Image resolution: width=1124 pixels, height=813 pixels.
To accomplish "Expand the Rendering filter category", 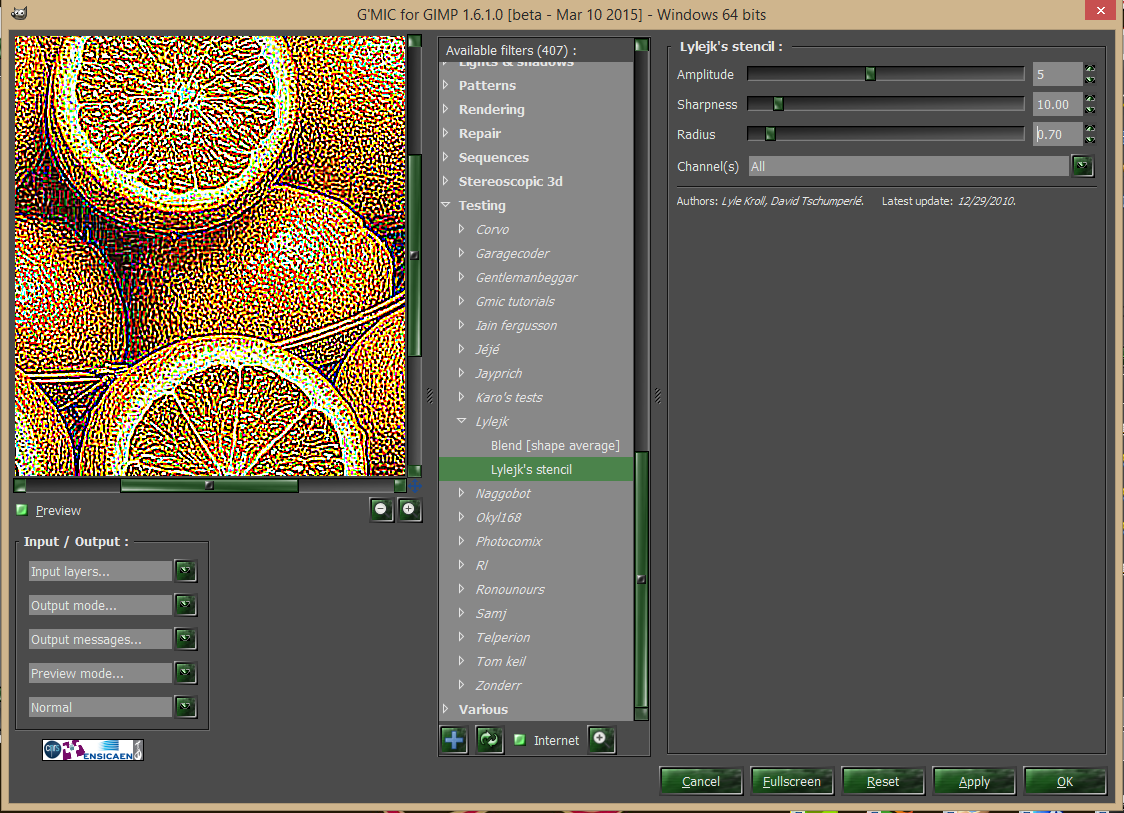I will (x=446, y=109).
